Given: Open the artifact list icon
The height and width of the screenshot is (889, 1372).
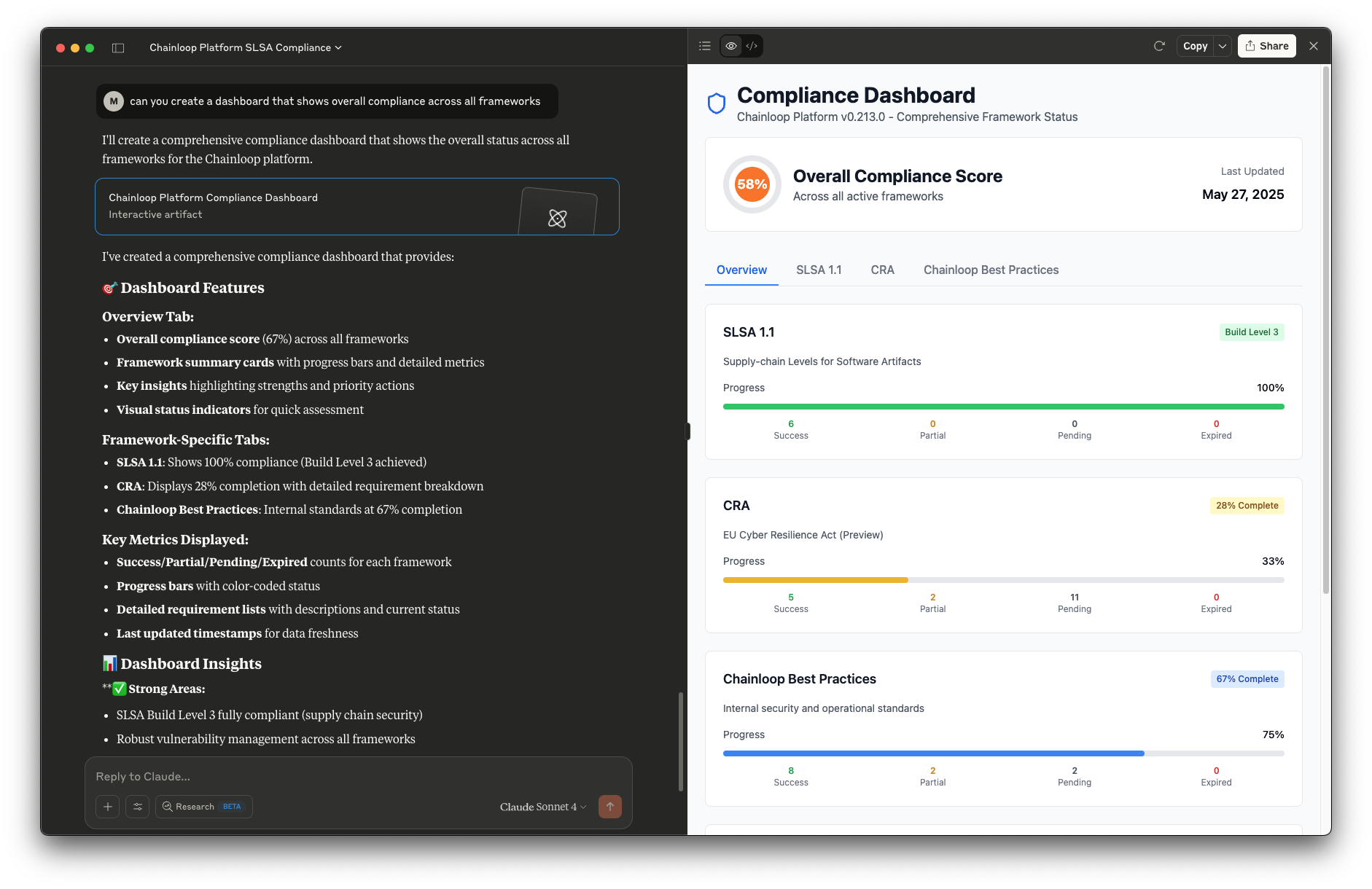Looking at the screenshot, I should click(704, 46).
